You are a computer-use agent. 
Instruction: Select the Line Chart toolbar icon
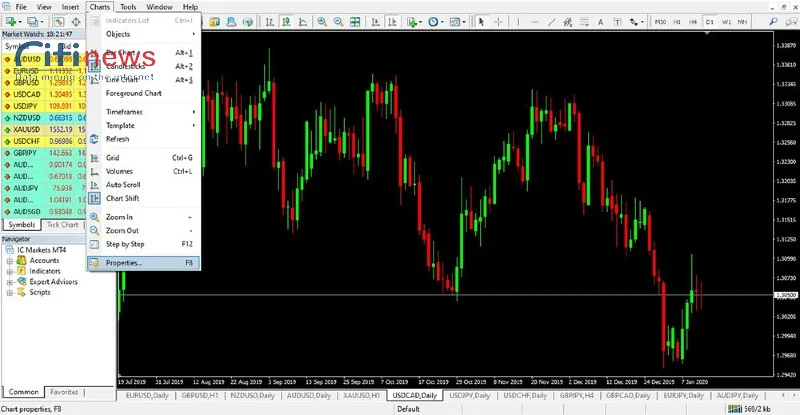[303, 21]
